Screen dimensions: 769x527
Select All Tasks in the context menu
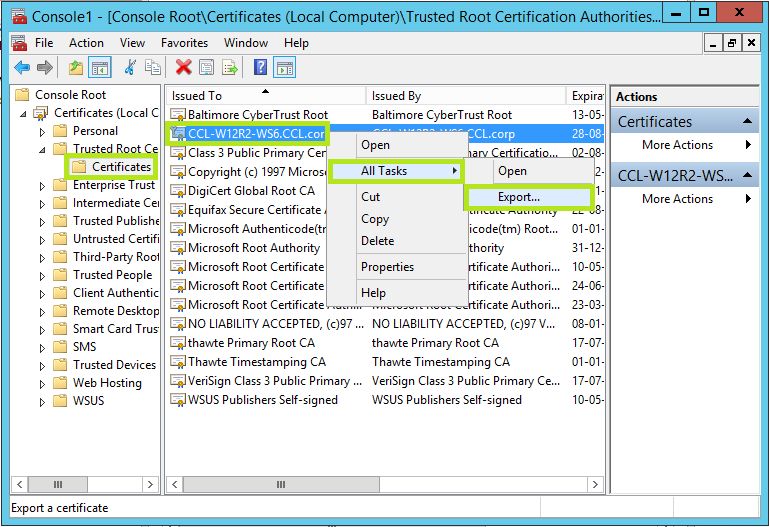point(396,171)
